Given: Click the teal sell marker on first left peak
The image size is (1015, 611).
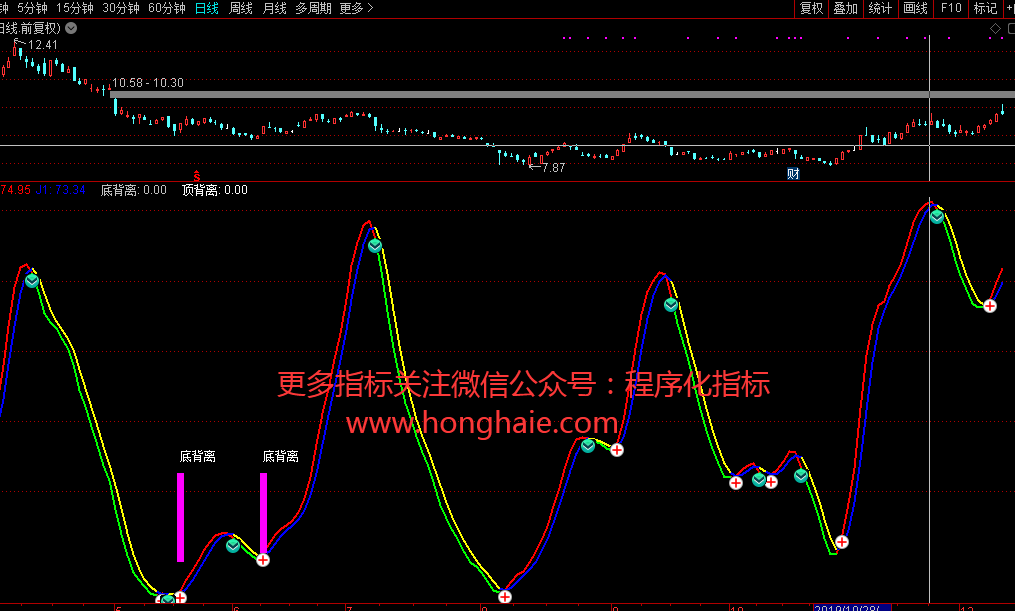Looking at the screenshot, I should click(x=32, y=281).
